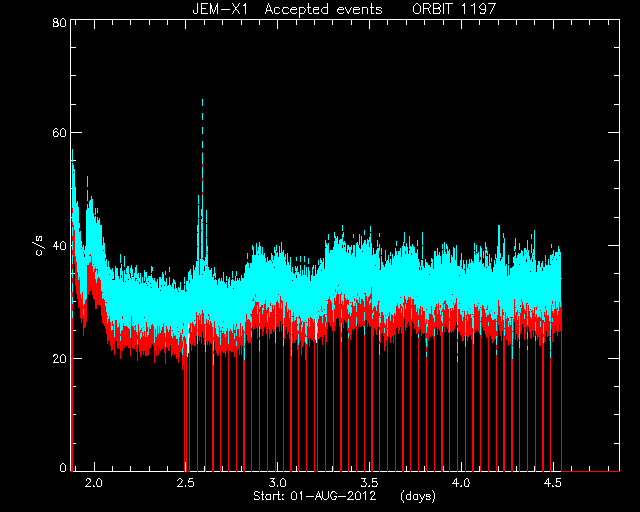The image size is (640, 512).
Task: Click the y-axis tick label 0
Action: 63,467
